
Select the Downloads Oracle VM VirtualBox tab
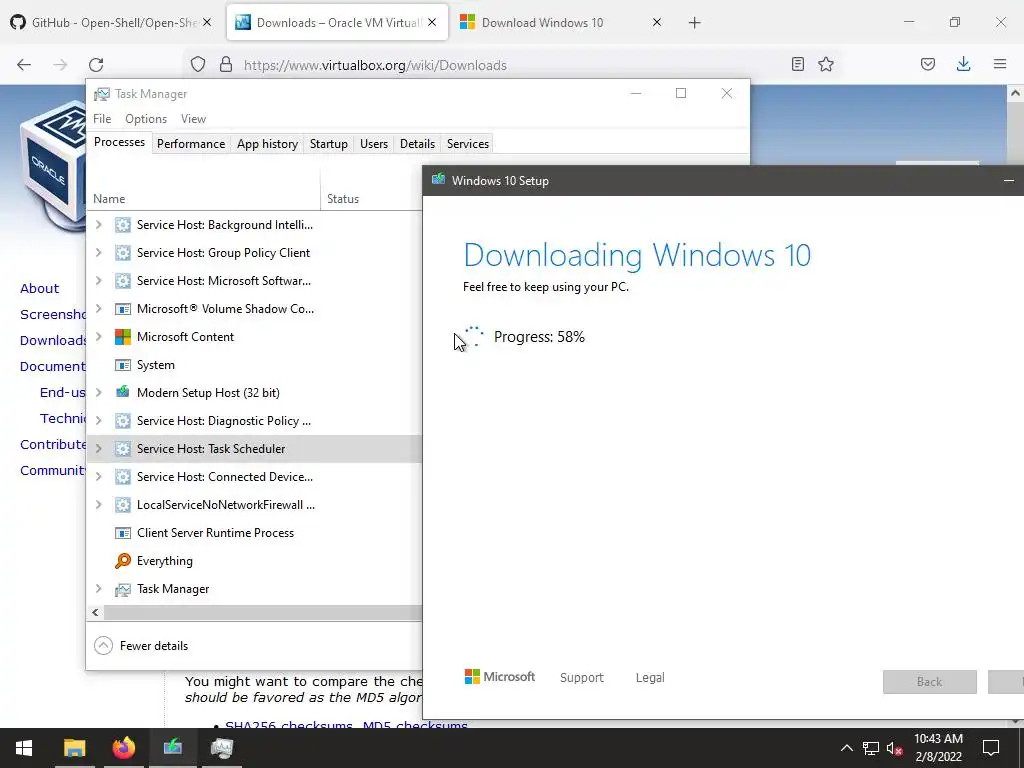coord(337,22)
